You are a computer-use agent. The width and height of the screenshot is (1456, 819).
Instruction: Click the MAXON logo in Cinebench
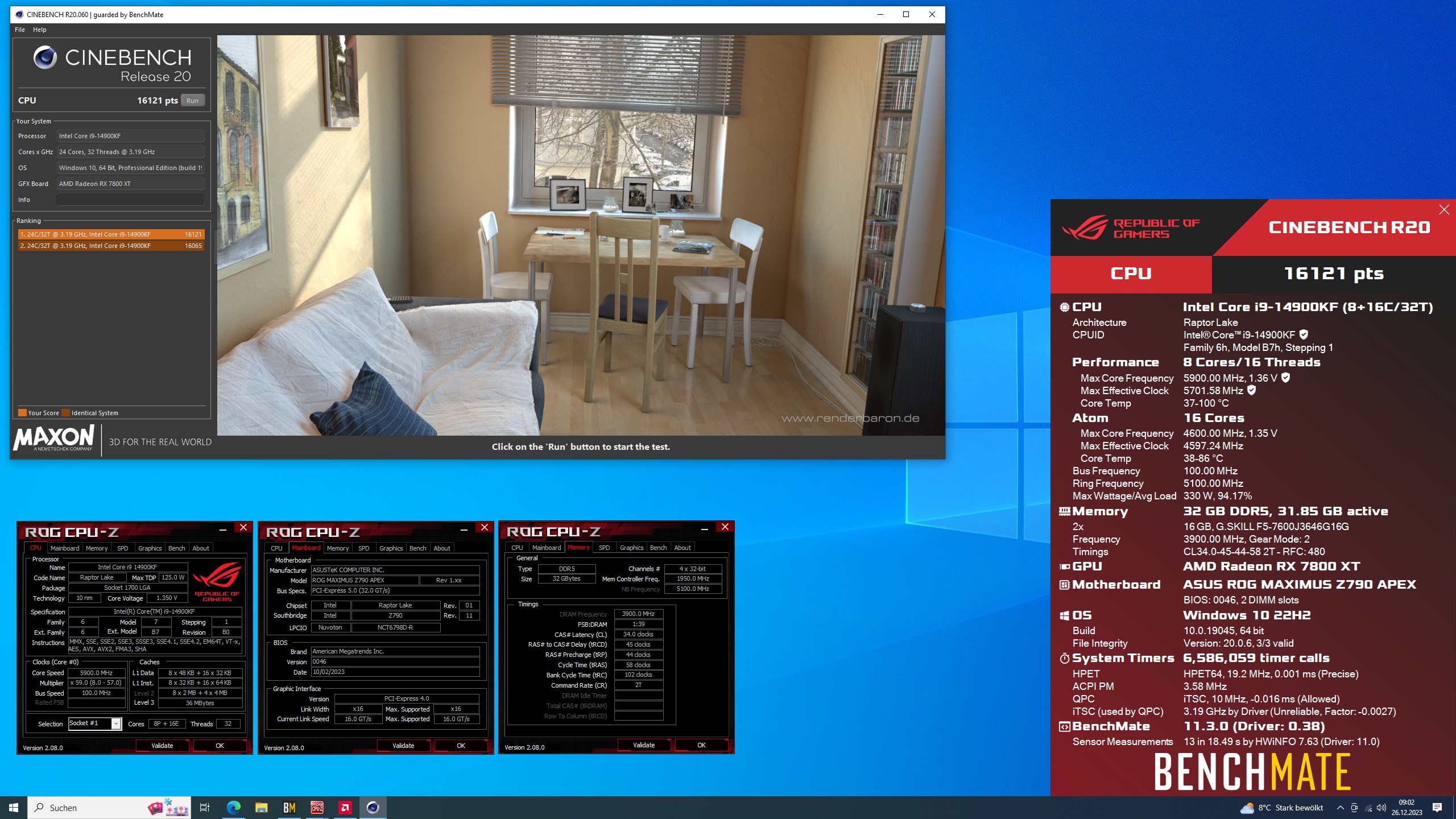point(54,438)
